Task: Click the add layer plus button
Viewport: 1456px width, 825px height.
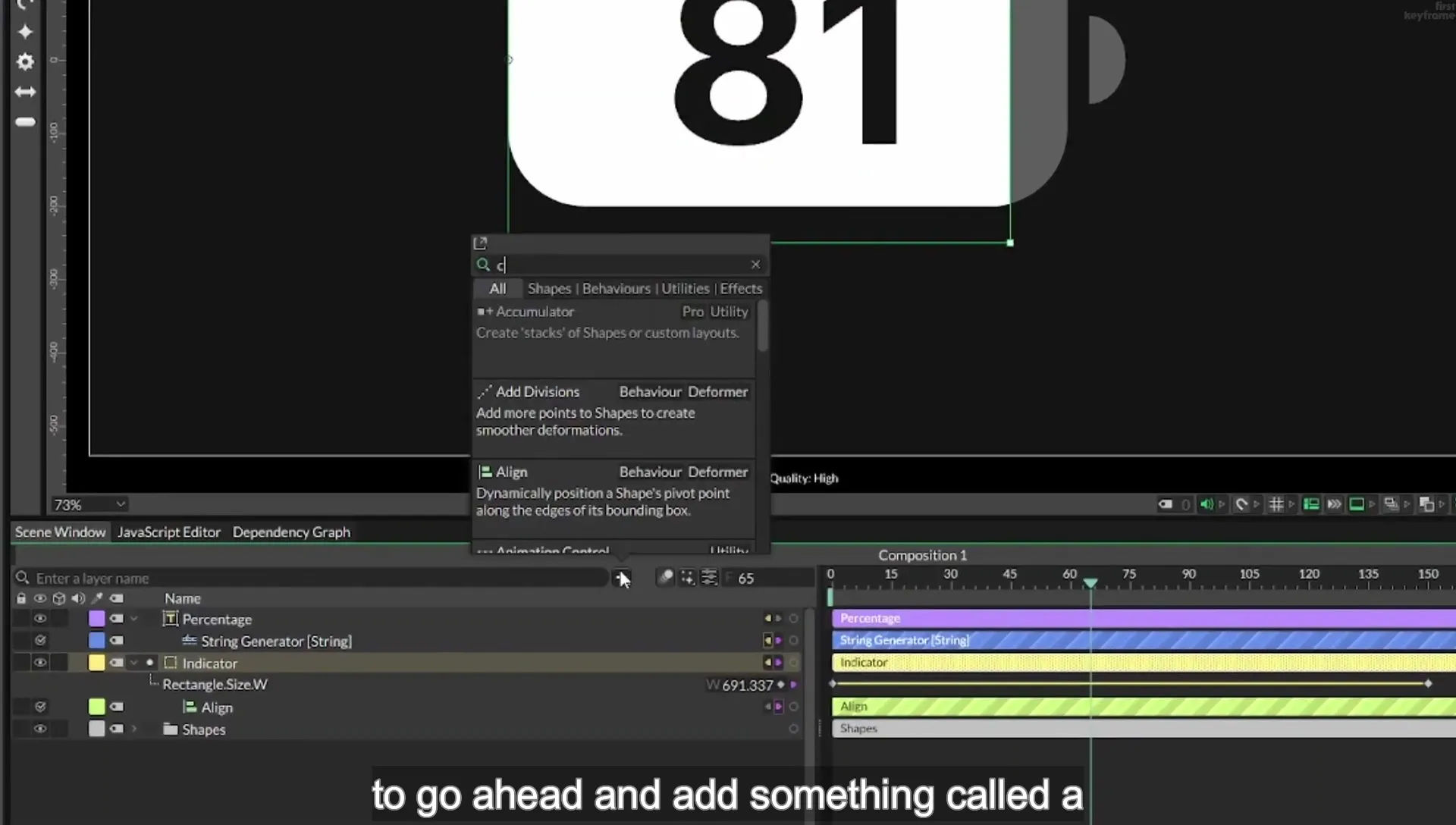Action: click(621, 578)
